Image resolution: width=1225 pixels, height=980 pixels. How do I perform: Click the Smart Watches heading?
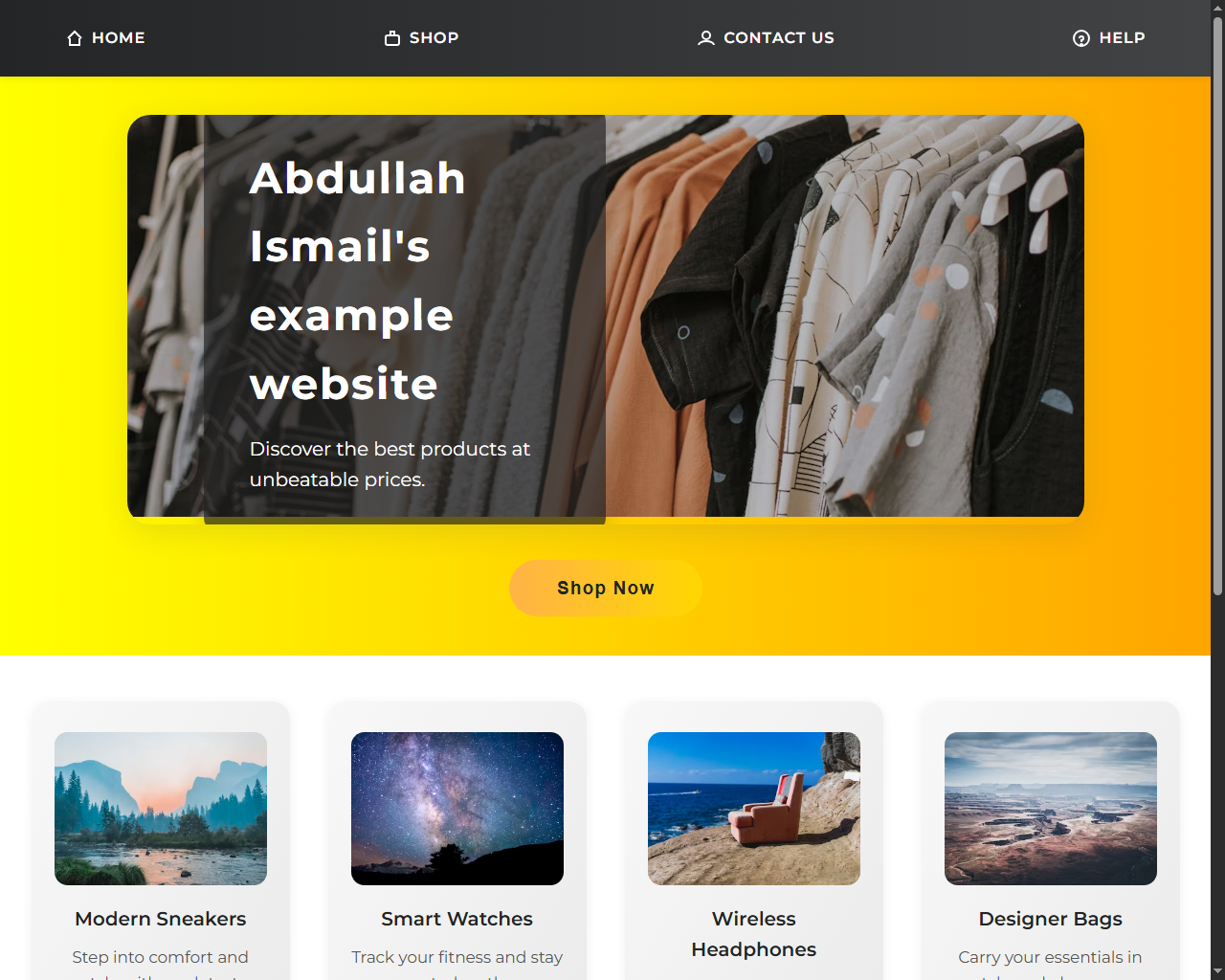[457, 919]
